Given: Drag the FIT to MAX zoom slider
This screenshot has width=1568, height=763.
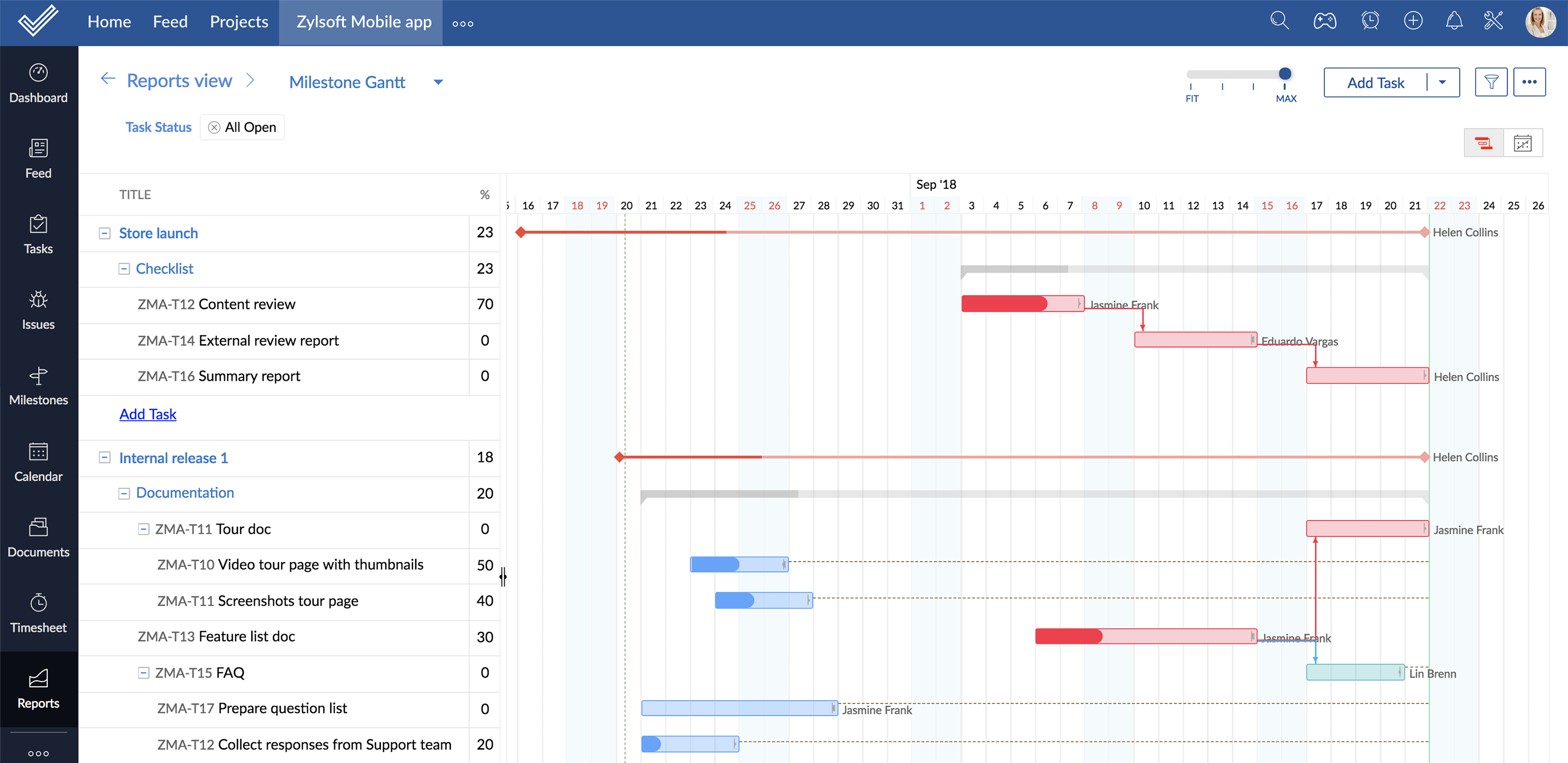Looking at the screenshot, I should (1285, 74).
